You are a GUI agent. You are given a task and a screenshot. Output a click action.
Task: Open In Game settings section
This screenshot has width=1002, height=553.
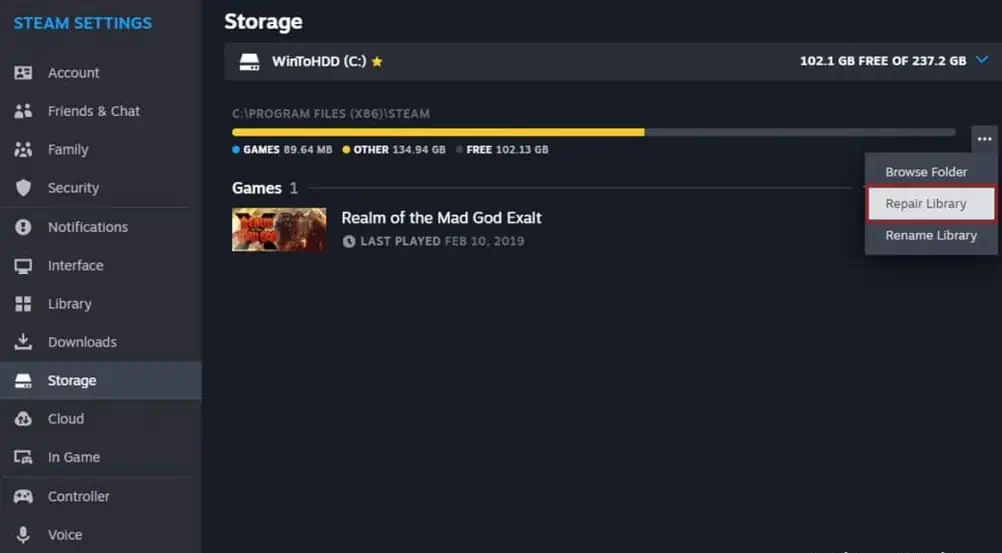(x=74, y=457)
